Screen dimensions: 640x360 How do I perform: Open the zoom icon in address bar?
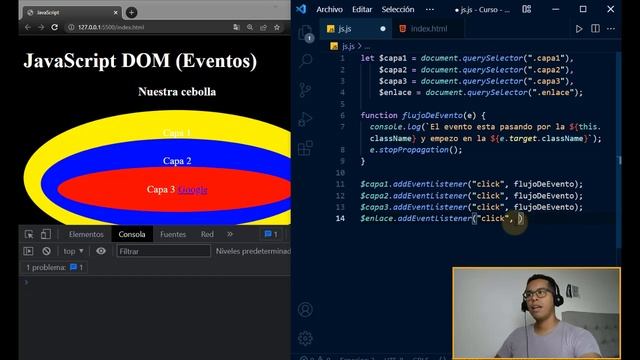point(250,27)
